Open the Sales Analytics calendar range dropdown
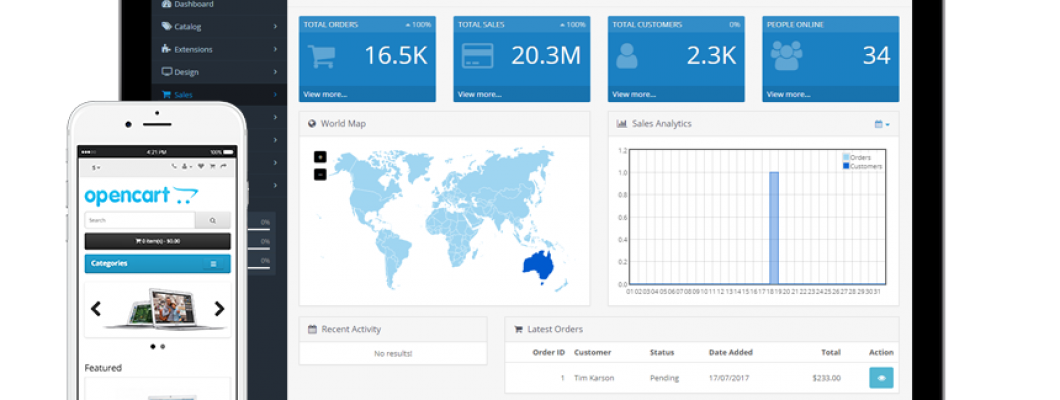1060x400 pixels. tap(881, 124)
